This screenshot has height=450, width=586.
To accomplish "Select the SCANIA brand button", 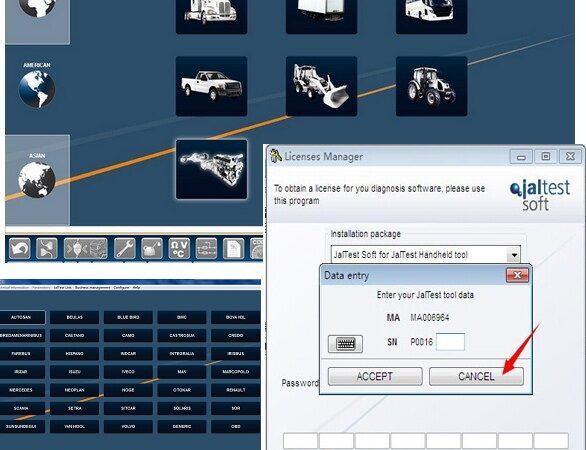I will (21, 409).
